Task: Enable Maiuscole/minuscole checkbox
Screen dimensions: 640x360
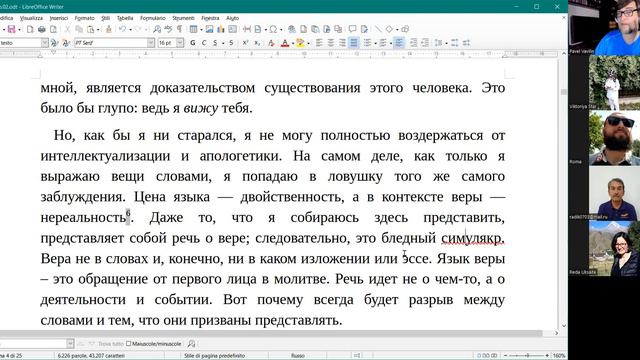Action: click(x=129, y=344)
